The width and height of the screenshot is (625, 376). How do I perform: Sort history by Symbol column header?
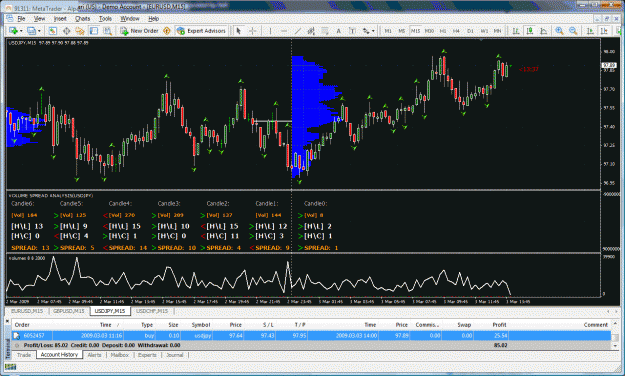coord(200,325)
